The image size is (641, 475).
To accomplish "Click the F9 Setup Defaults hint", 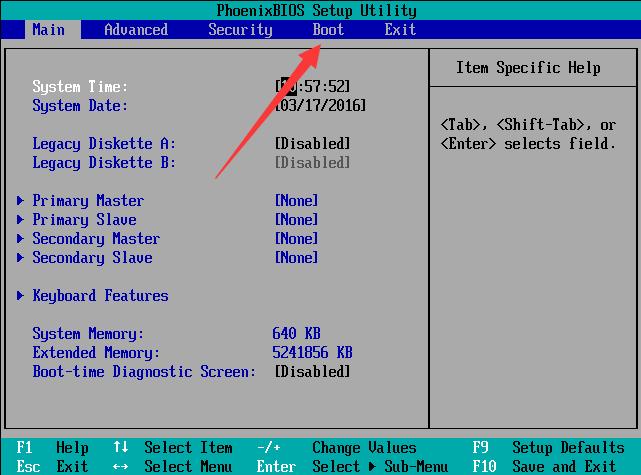I will (548, 448).
